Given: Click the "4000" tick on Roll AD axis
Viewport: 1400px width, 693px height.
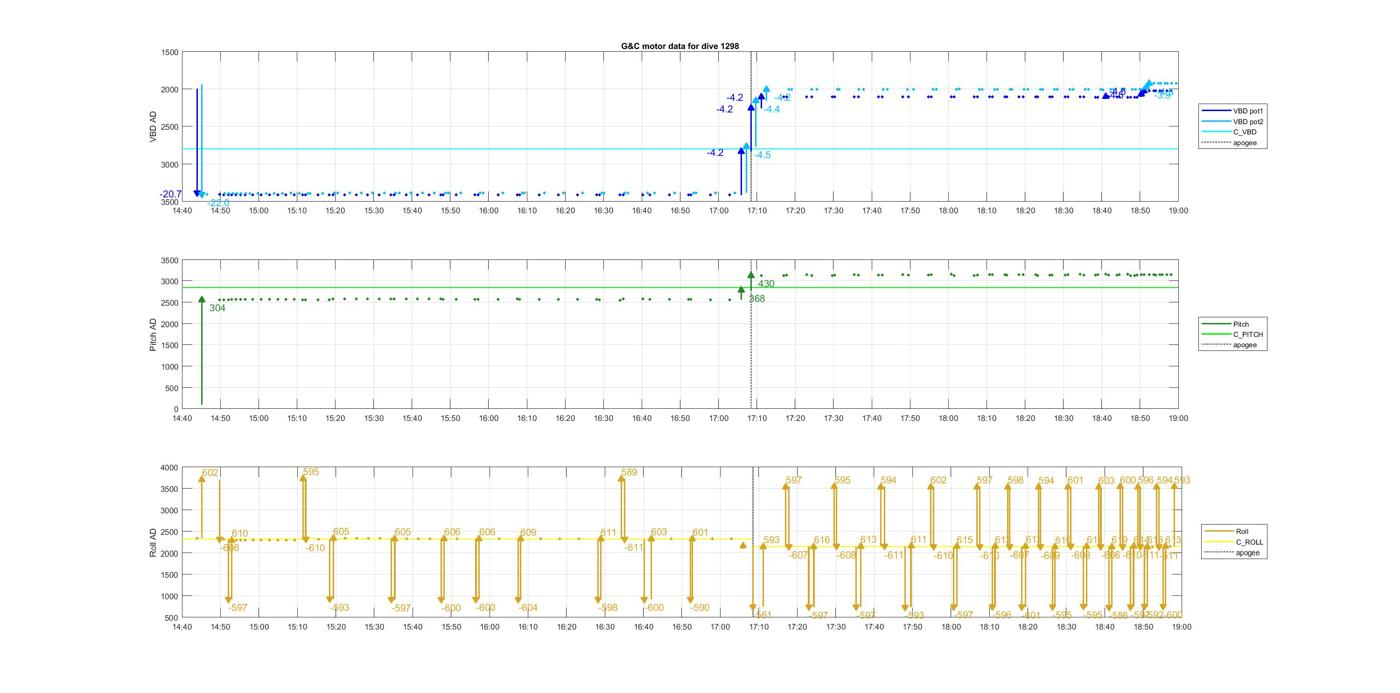Looking at the screenshot, I should point(170,468).
